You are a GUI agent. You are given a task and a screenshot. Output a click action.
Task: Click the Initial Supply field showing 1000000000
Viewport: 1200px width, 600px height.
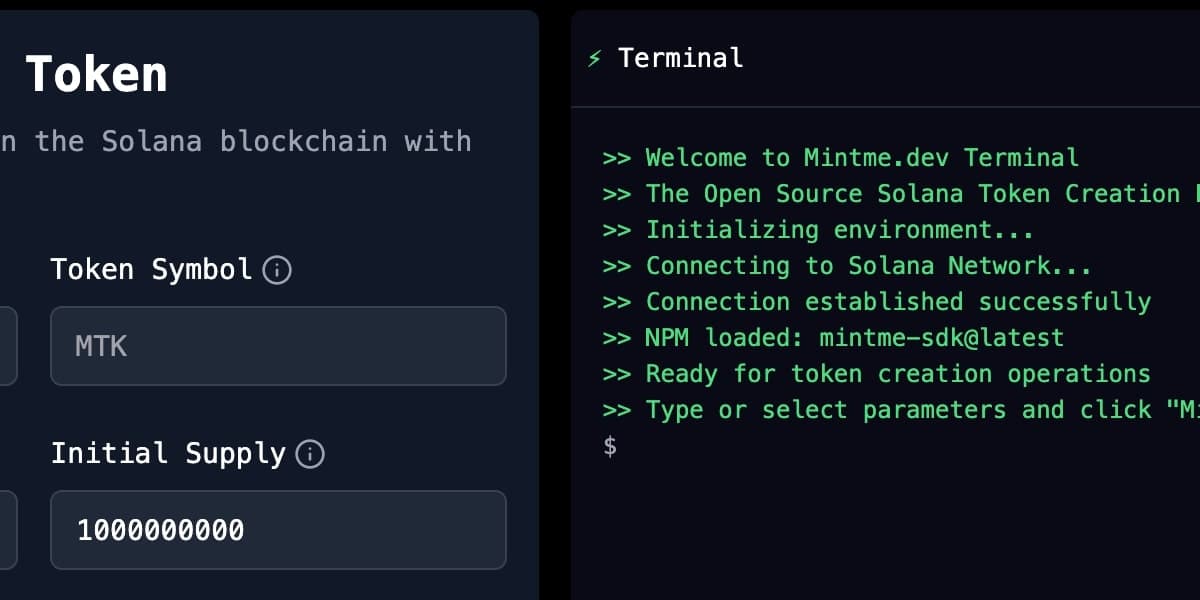278,530
